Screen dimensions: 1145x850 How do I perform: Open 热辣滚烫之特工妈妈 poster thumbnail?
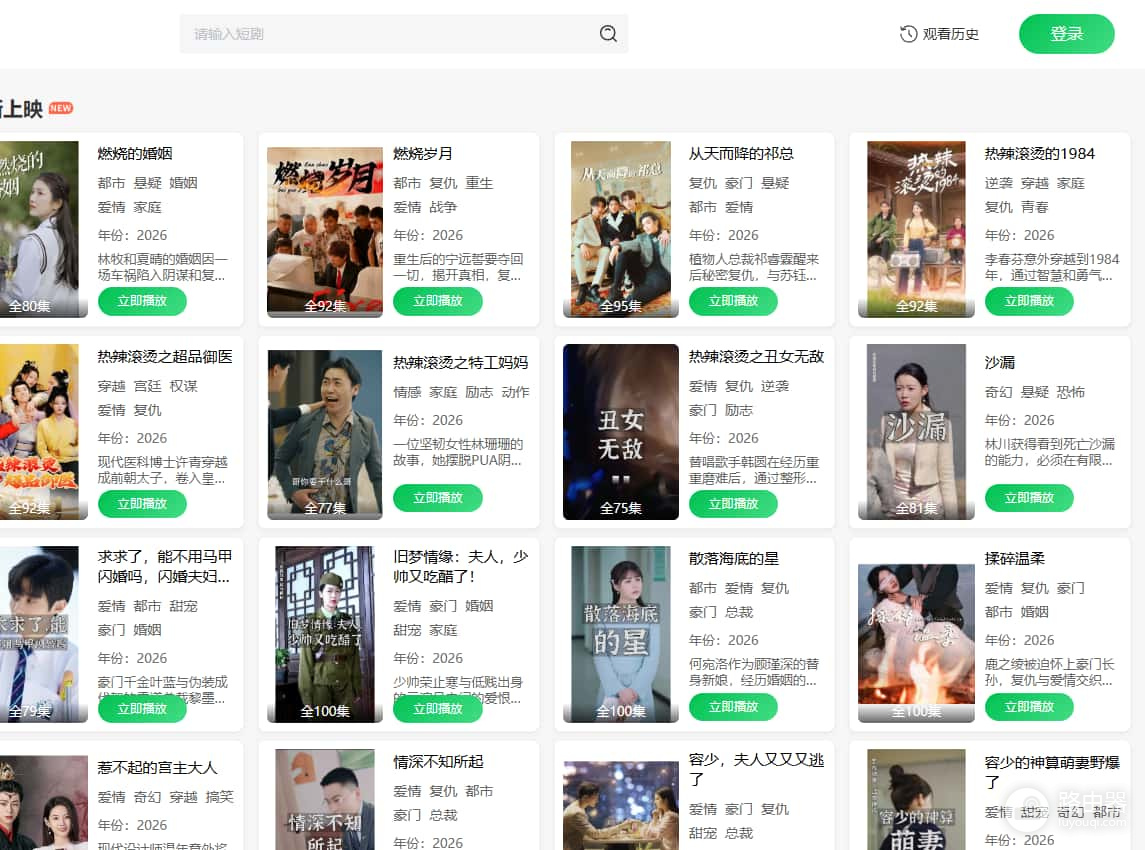point(325,434)
